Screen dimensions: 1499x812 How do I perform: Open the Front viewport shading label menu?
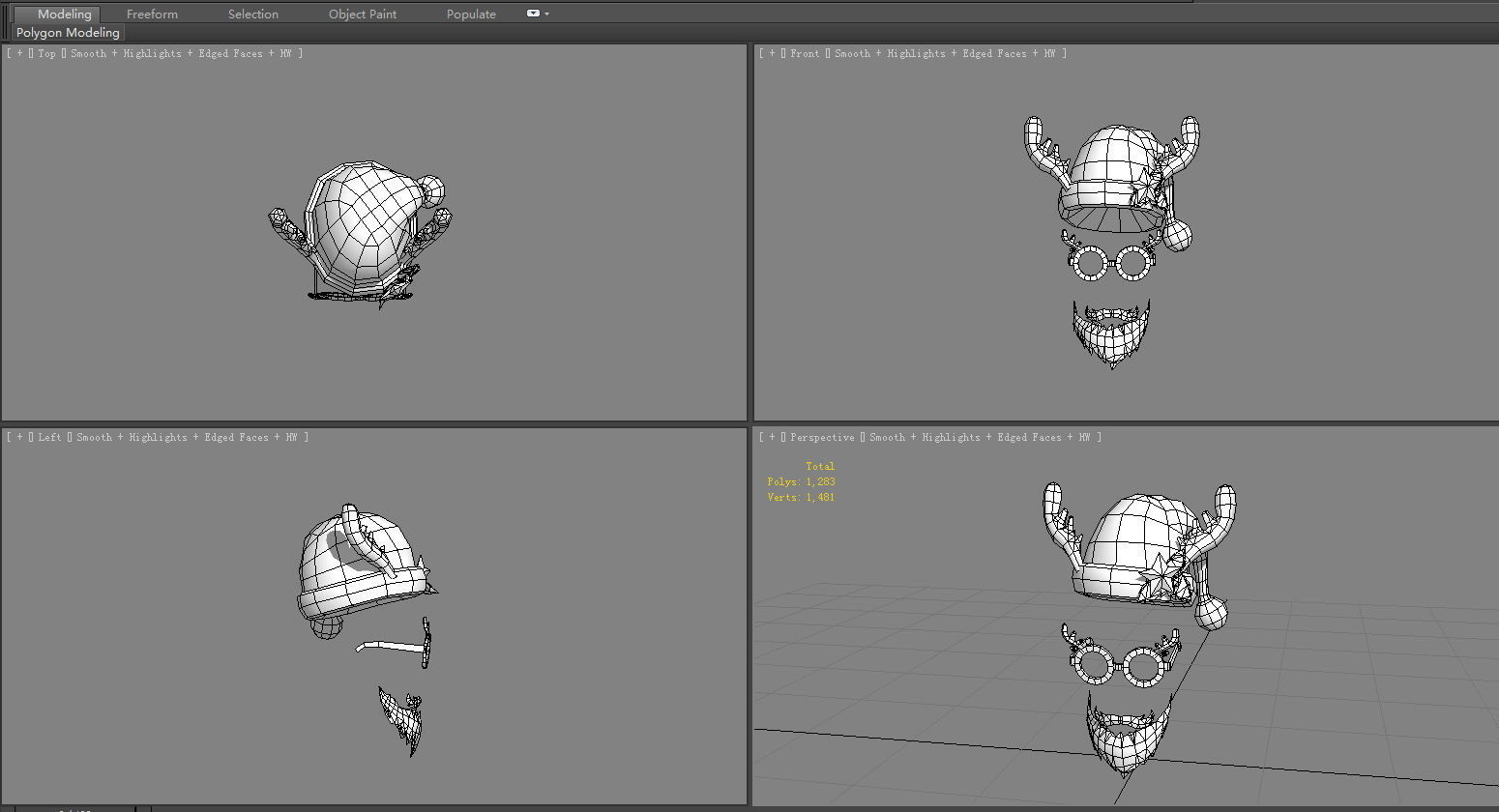(x=945, y=53)
